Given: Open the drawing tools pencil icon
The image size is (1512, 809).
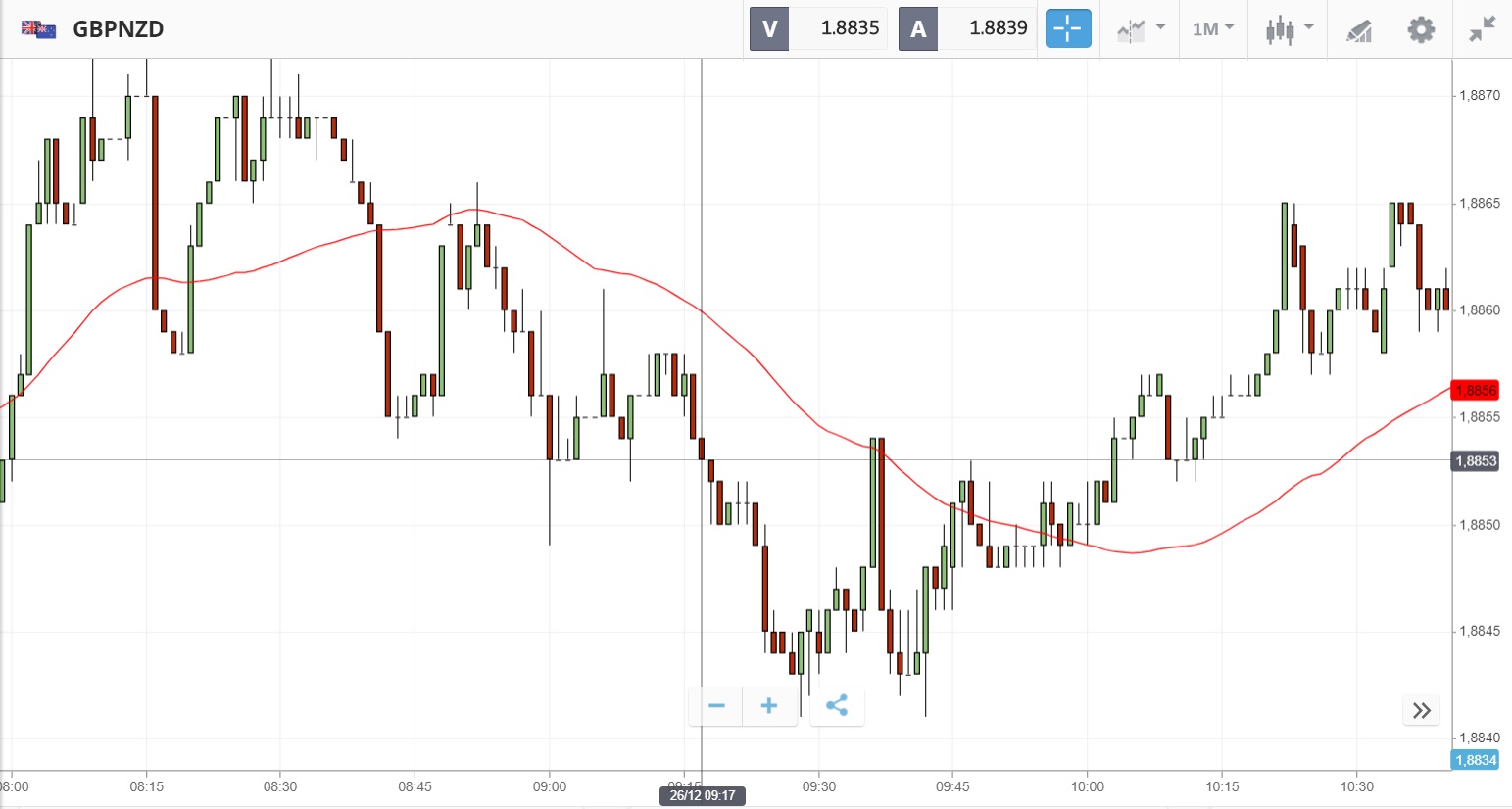Looking at the screenshot, I should (x=1358, y=30).
